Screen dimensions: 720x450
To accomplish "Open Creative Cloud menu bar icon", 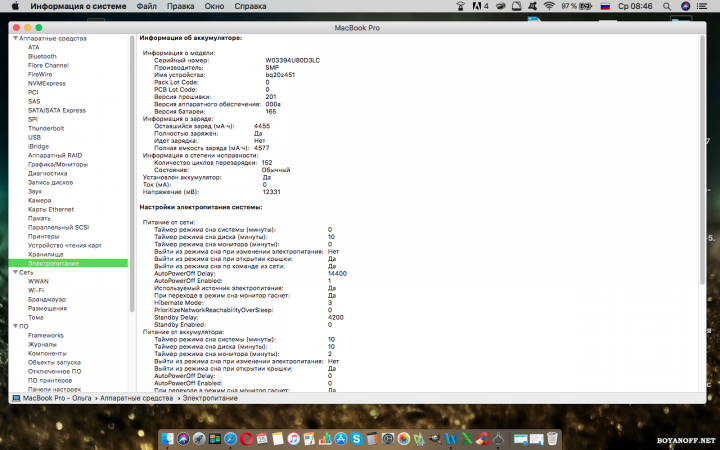I will pos(501,6).
